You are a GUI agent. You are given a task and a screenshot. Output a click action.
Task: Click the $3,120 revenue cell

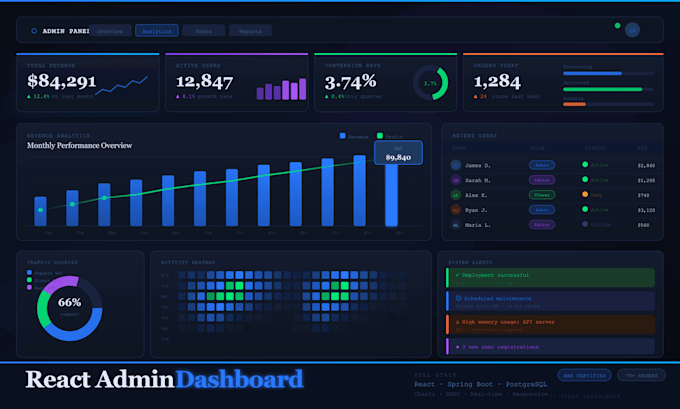pos(646,210)
